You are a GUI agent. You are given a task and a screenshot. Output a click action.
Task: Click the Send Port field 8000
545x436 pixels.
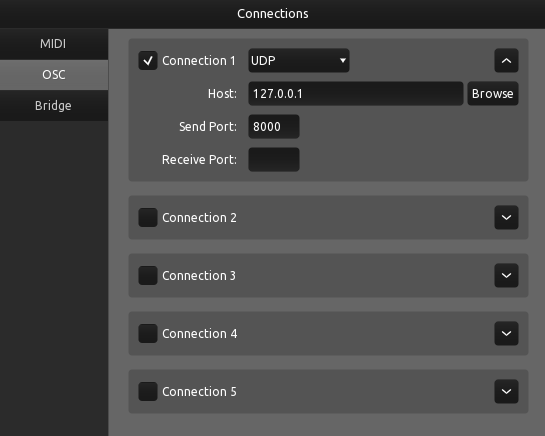[x=274, y=127]
